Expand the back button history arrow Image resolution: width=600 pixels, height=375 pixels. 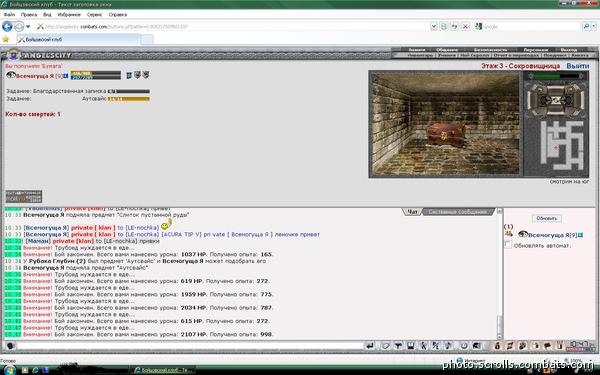point(28,27)
